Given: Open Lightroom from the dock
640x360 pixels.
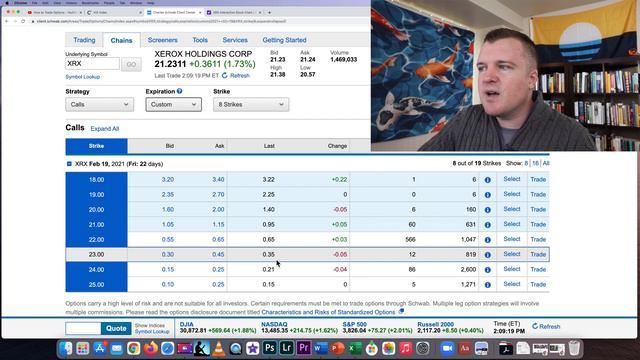Looking at the screenshot, I should point(287,348).
